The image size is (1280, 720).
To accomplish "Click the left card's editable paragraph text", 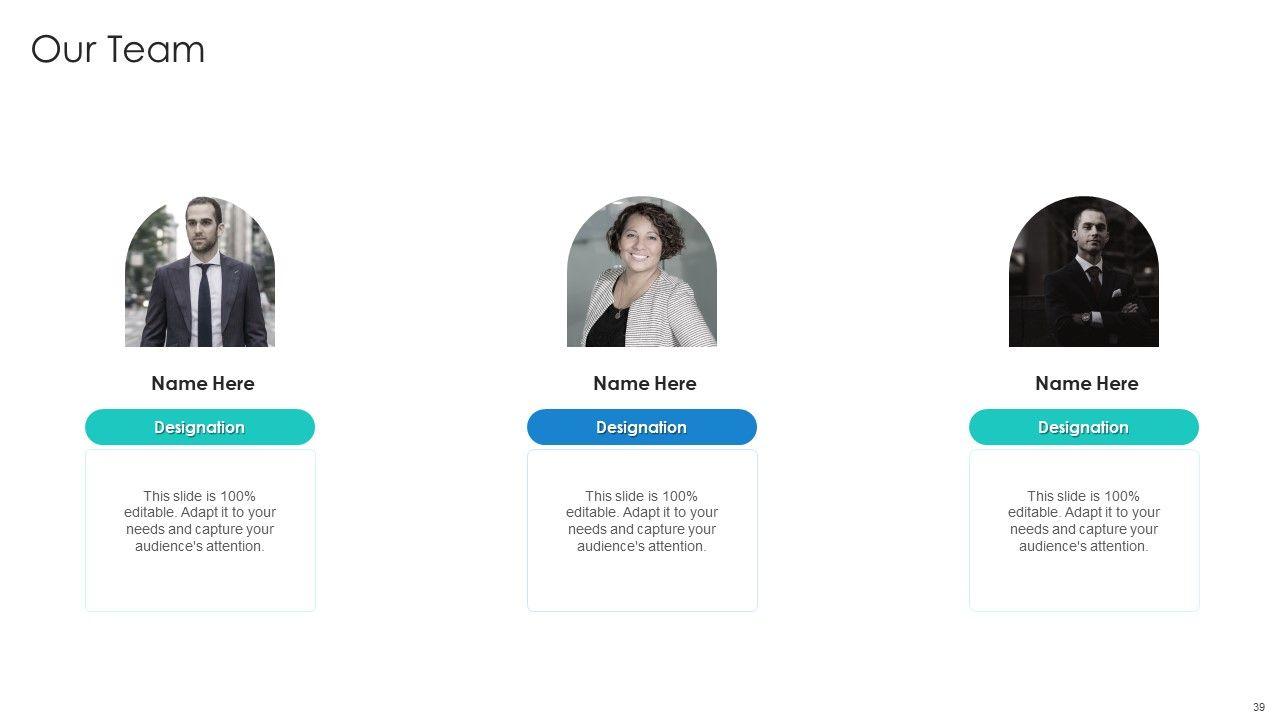I will pyautogui.click(x=200, y=521).
